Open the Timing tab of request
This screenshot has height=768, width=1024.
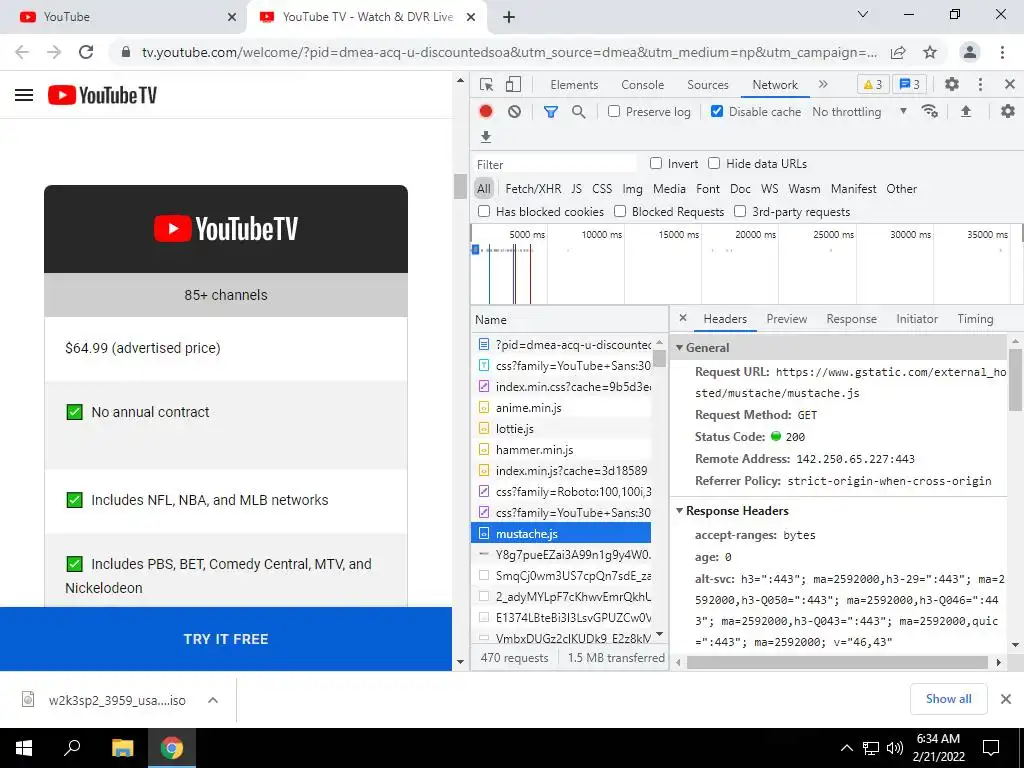(975, 319)
